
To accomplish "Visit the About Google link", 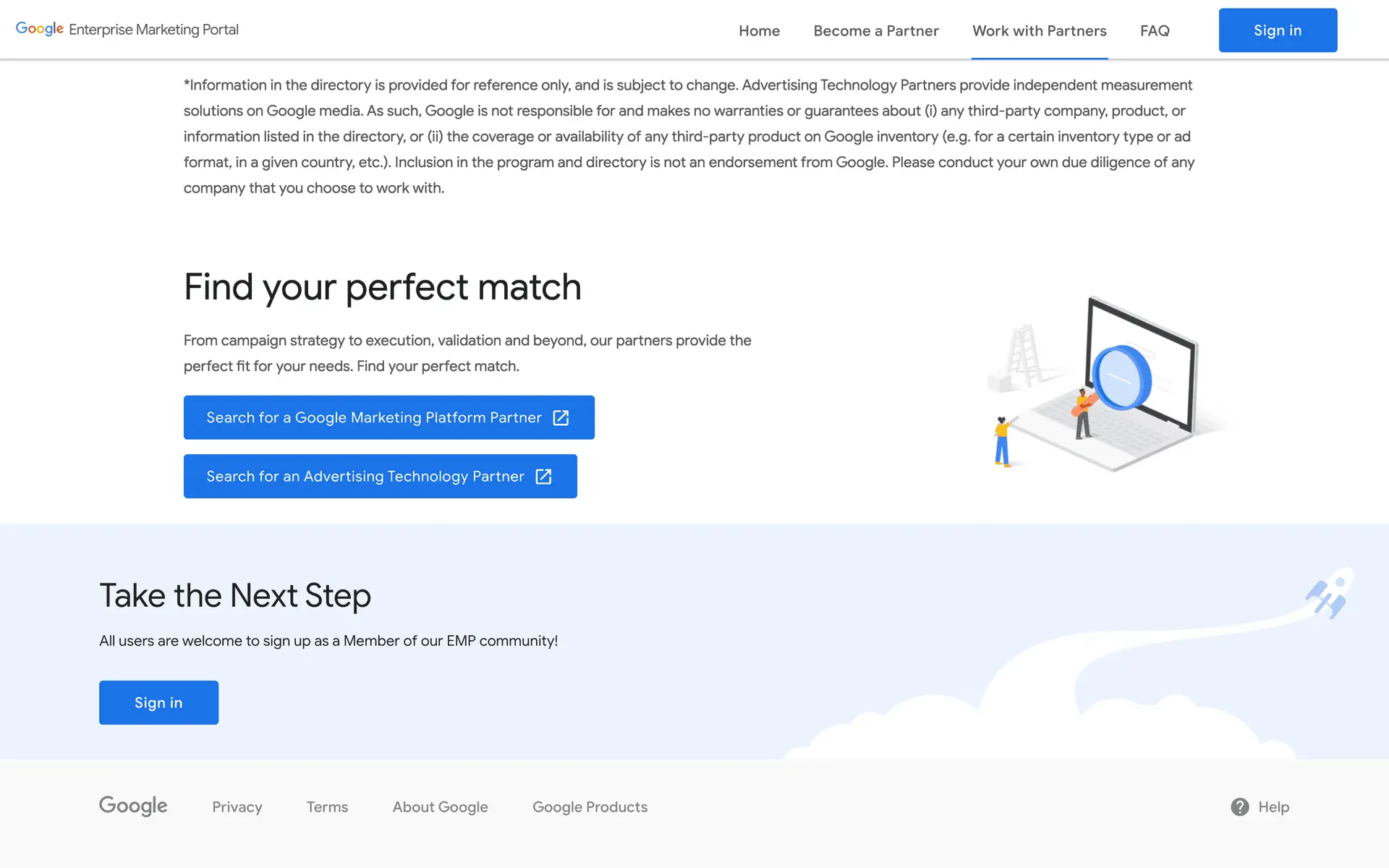I will point(440,807).
